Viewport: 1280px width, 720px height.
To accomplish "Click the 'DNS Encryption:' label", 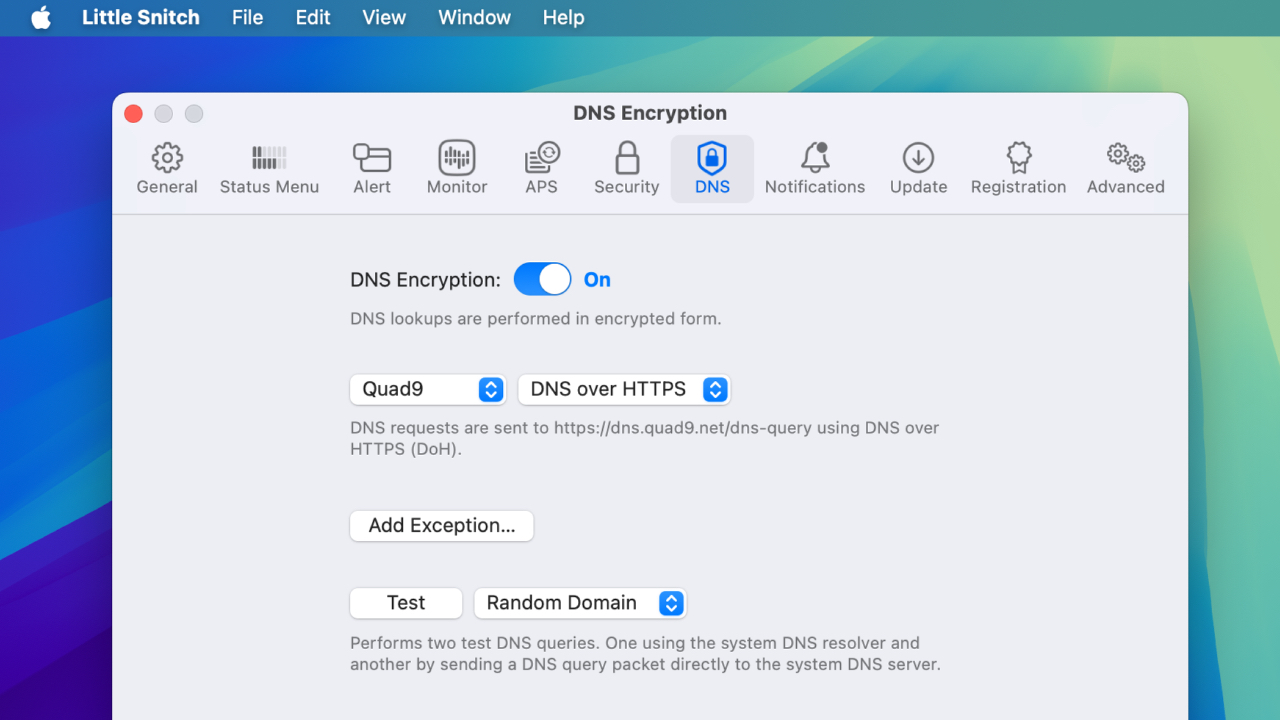I will click(x=425, y=280).
